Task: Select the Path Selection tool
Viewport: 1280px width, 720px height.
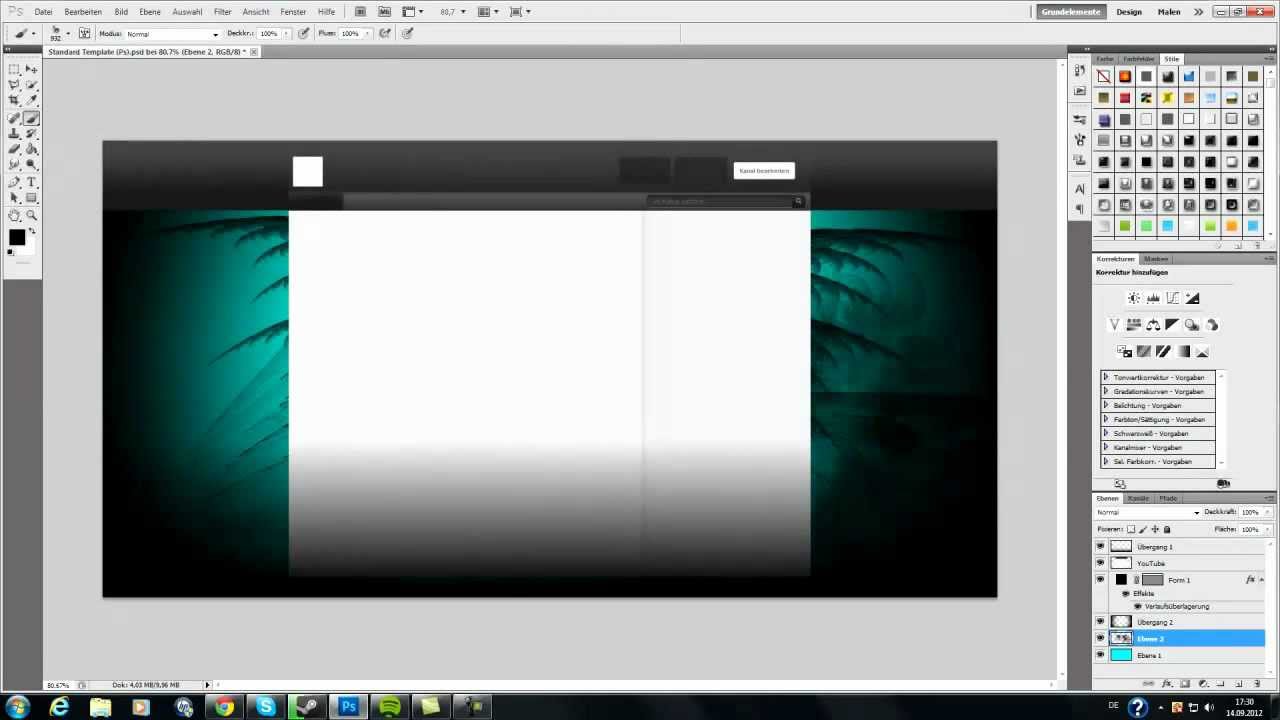Action: tap(15, 199)
